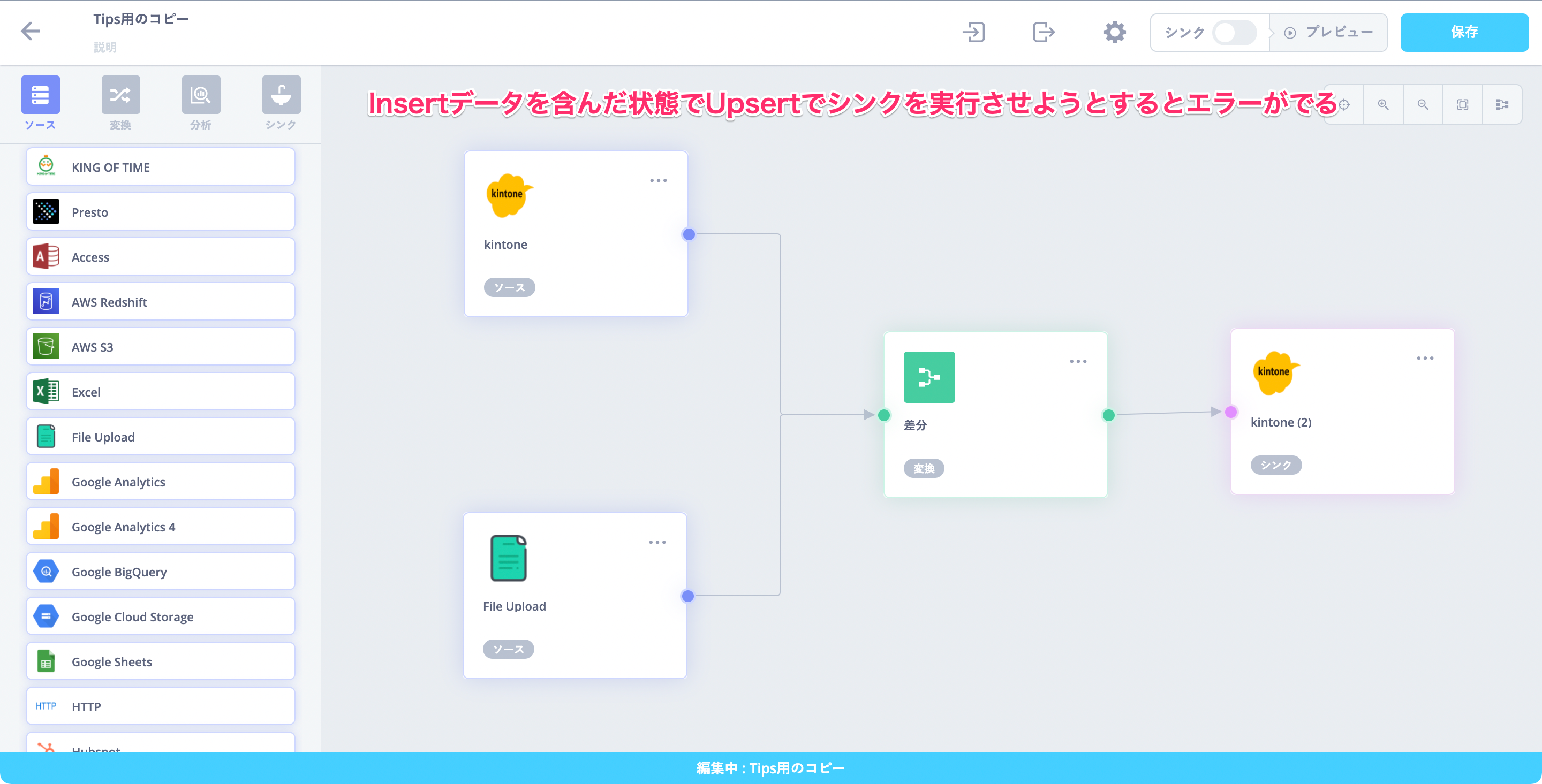Click the ソース badge on File Upload node
This screenshot has height=784, width=1542.
[508, 649]
